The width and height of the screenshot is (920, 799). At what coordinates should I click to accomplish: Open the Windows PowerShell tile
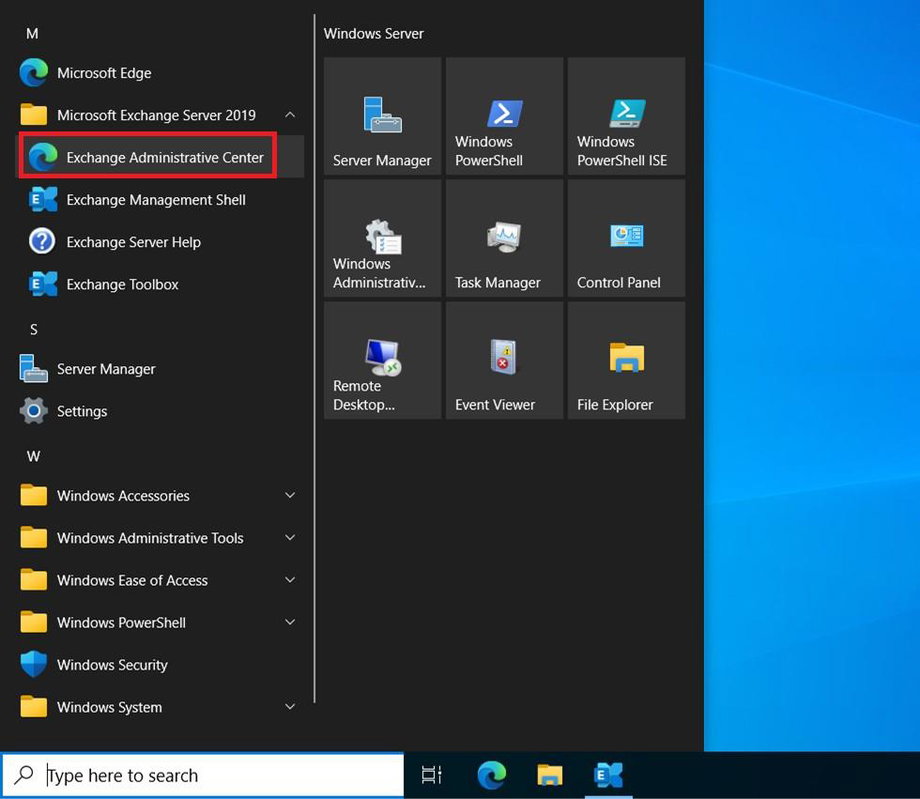tap(504, 117)
